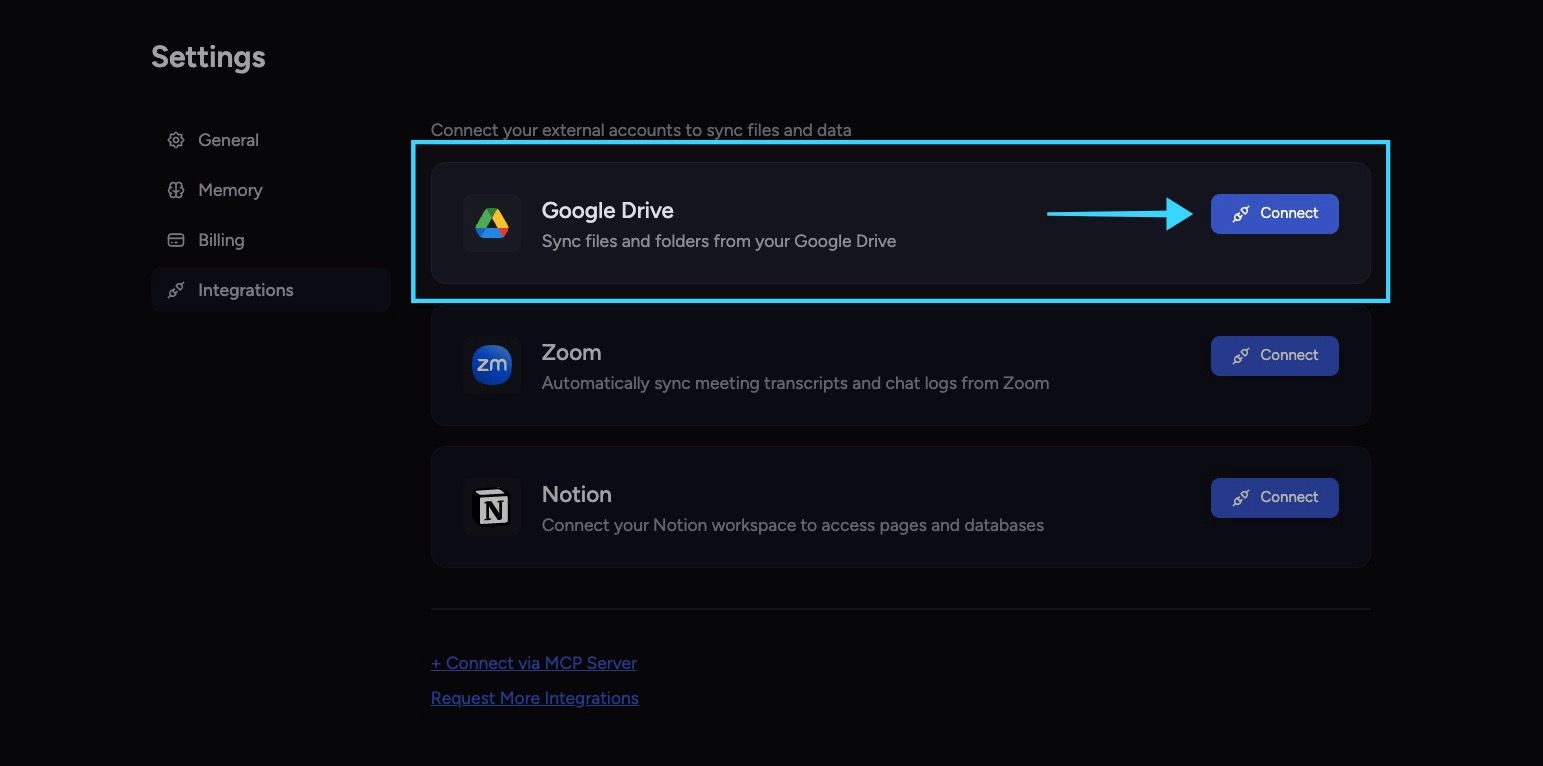Click the Google Drive logo icon
The height and width of the screenshot is (766, 1543).
(492, 223)
